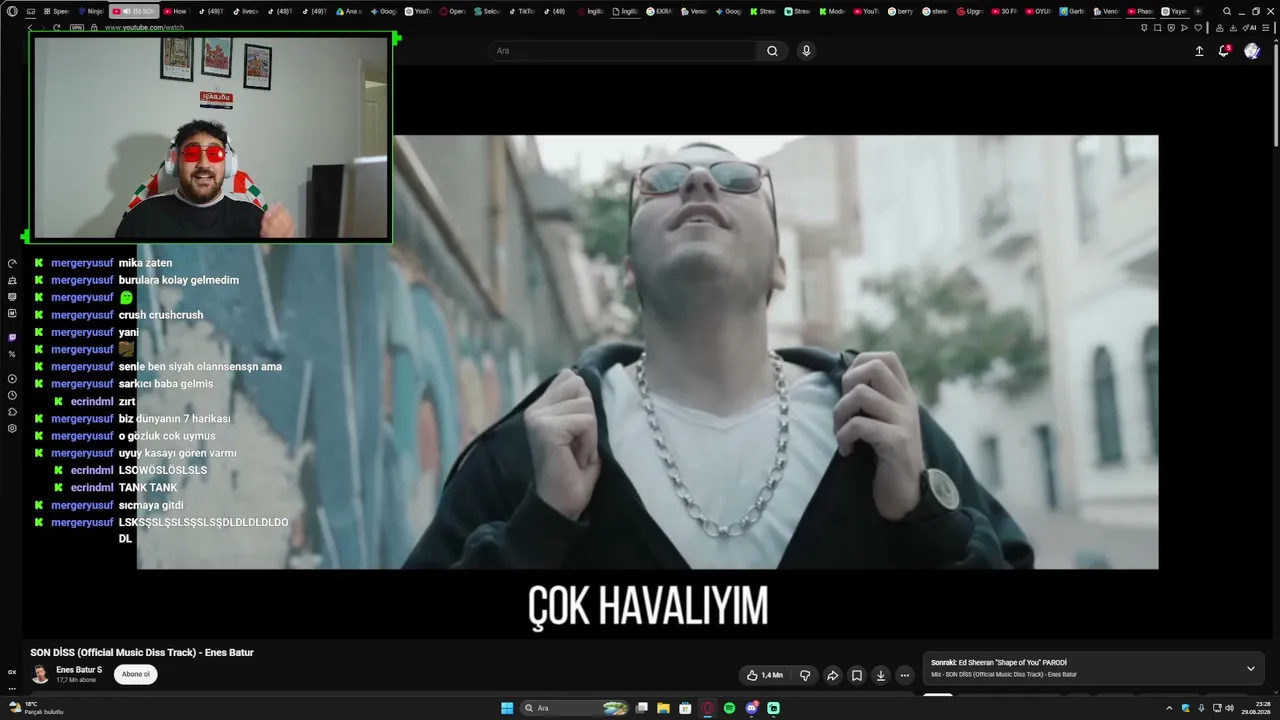Open the Opera sidebar Twitch icon
1280x720 pixels.
(x=12, y=337)
